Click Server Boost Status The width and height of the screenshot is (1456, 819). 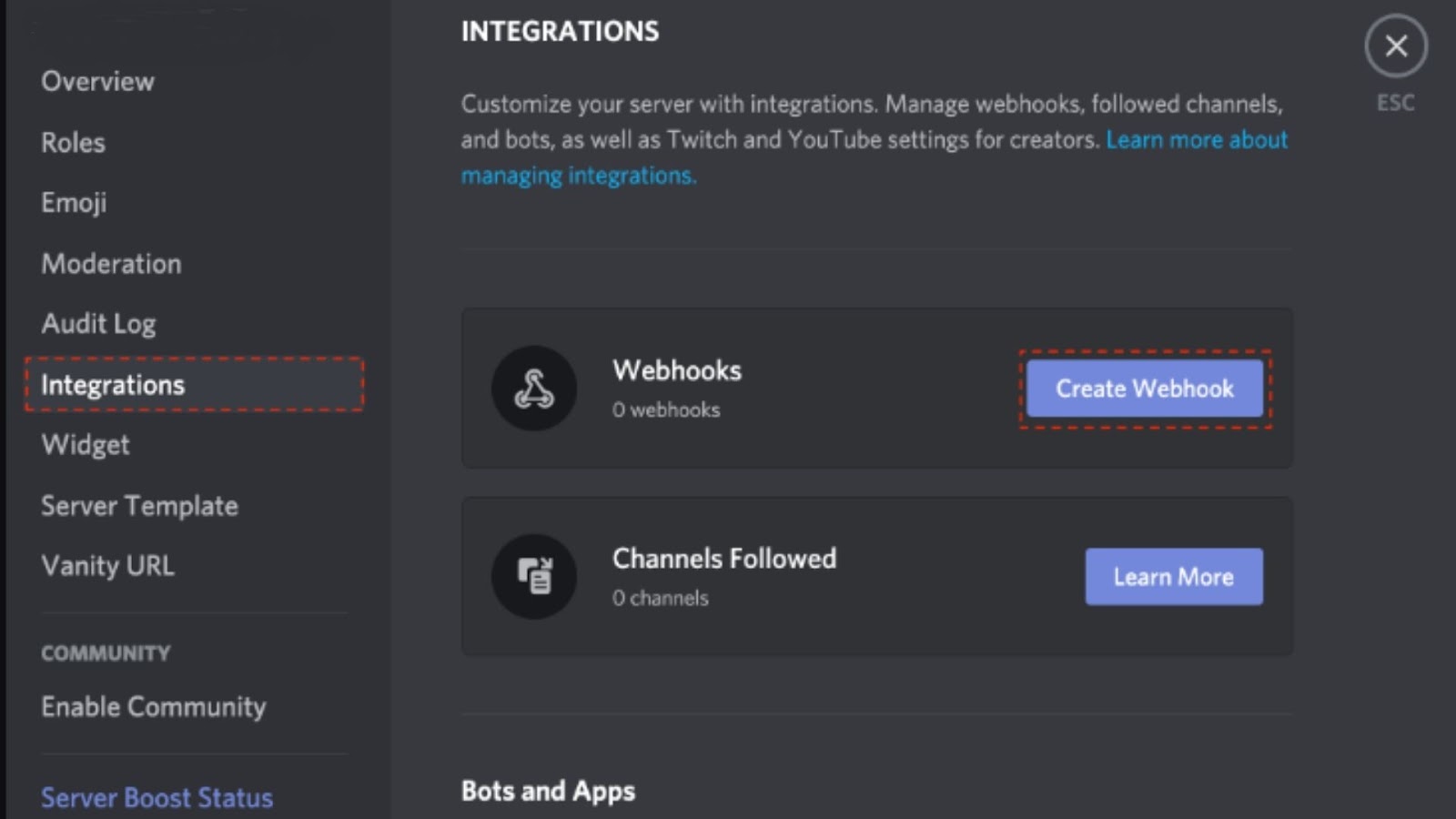click(156, 797)
